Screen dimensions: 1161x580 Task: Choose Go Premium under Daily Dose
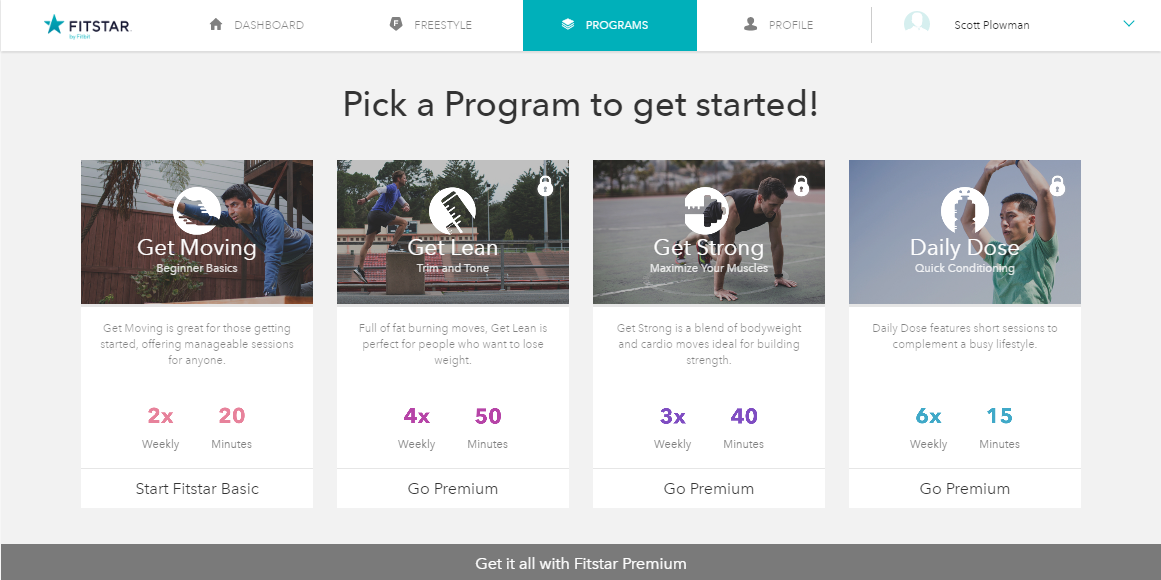[x=965, y=489]
